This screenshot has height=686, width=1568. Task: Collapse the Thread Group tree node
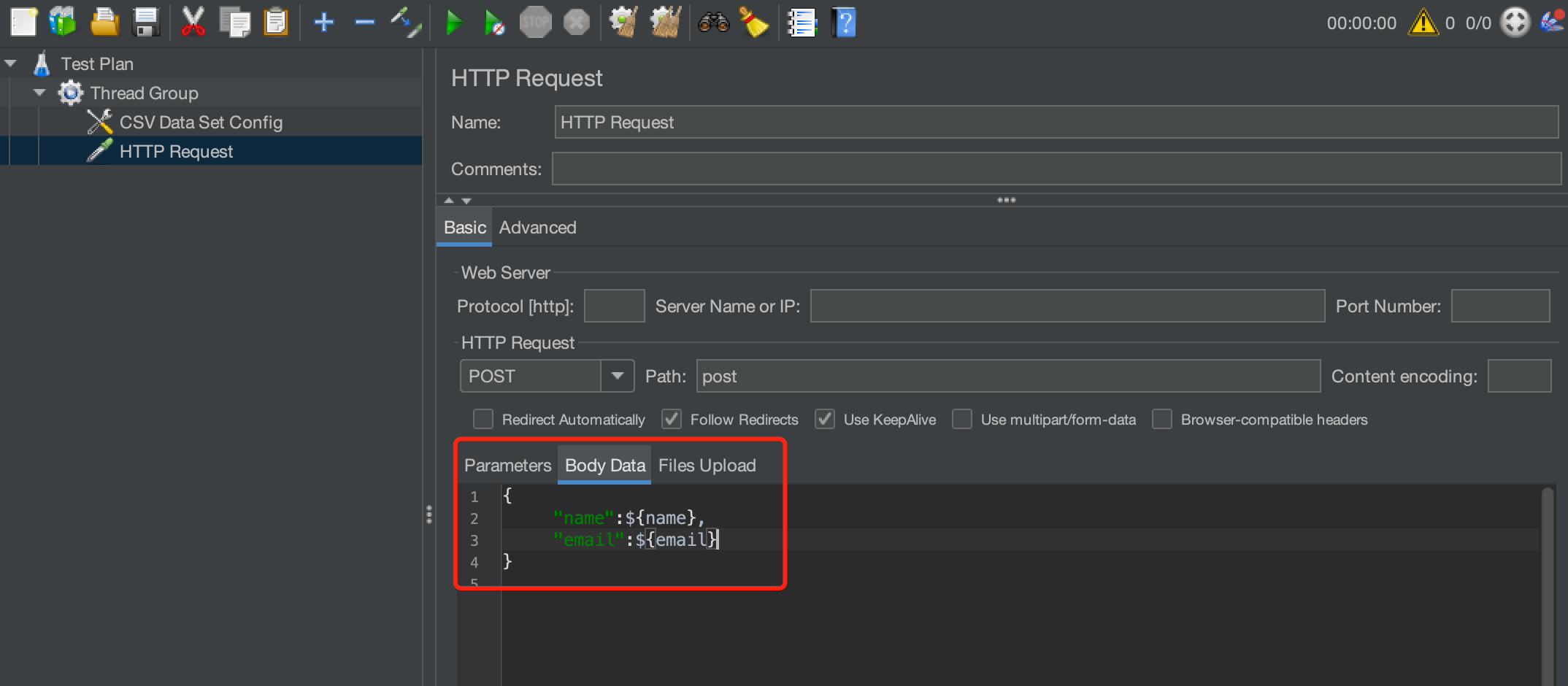point(40,93)
